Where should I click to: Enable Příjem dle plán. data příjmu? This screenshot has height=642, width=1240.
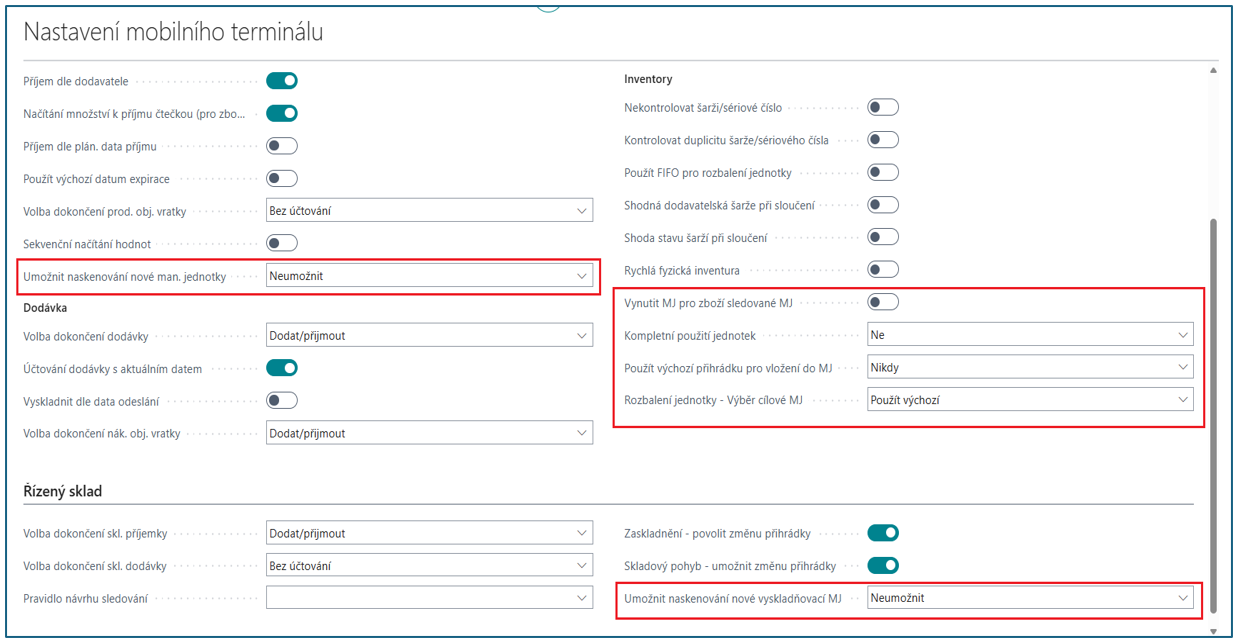click(282, 146)
